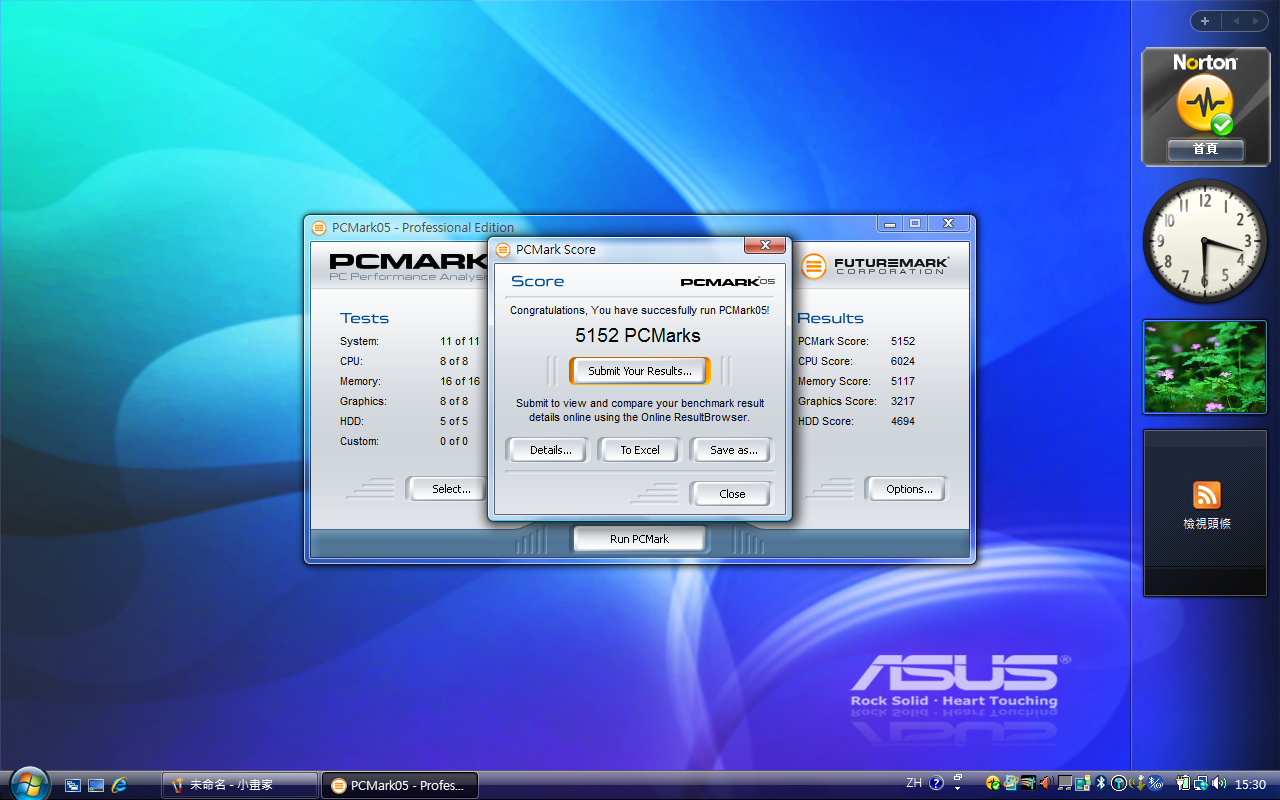
Task: Click the Norton health icon in sidebar gadget
Action: pyautogui.click(x=1204, y=105)
